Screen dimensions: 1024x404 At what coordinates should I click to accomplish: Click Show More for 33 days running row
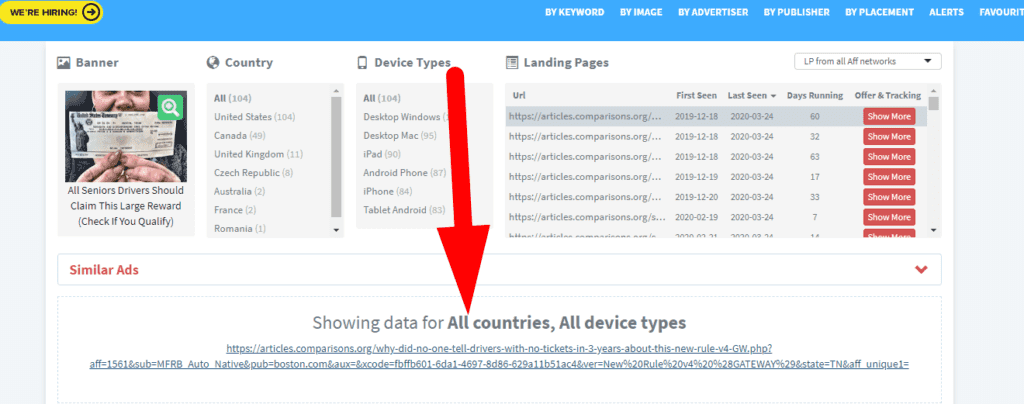click(x=889, y=197)
